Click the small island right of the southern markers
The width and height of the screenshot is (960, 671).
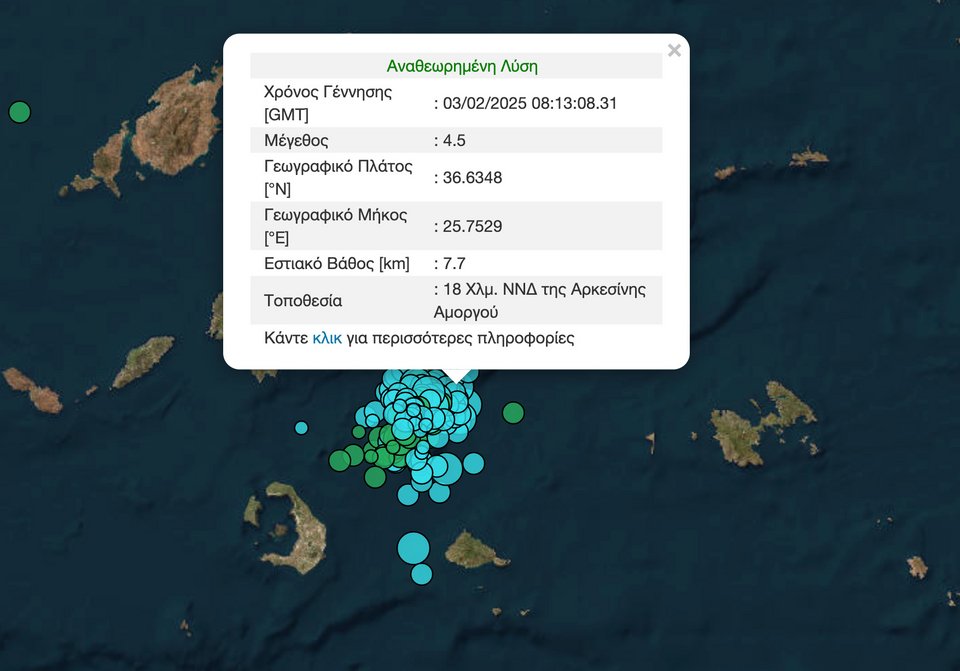(475, 550)
